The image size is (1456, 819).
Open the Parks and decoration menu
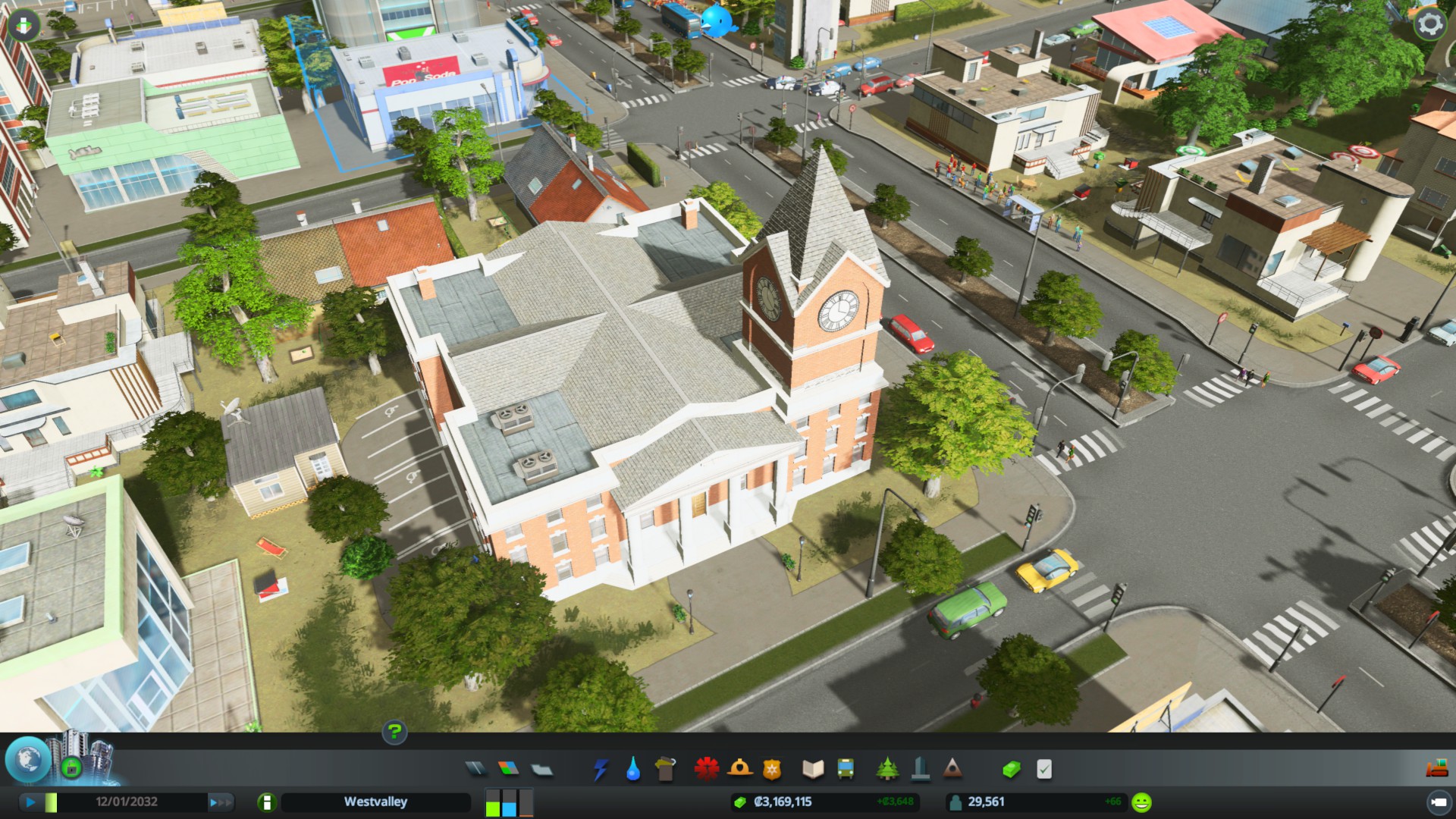pos(887,769)
